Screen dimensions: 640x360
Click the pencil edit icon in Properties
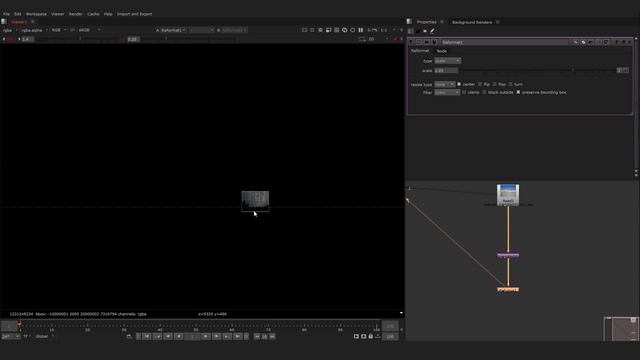[432, 31]
